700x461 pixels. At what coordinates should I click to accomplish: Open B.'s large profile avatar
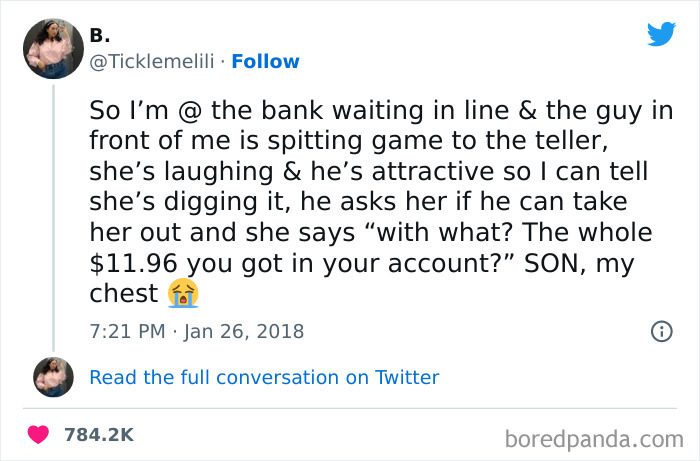(53, 48)
